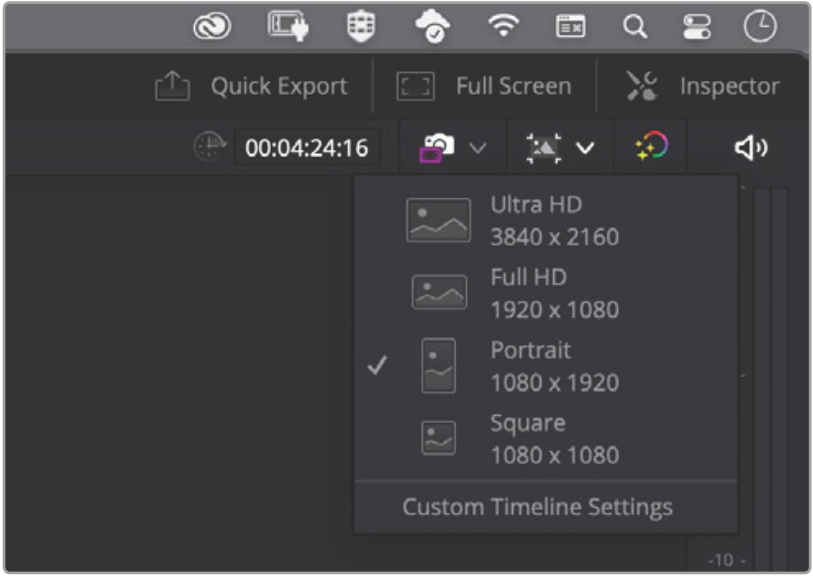The height and width of the screenshot is (577, 813).
Task: Mute audio with the speaker icon
Action: click(751, 148)
